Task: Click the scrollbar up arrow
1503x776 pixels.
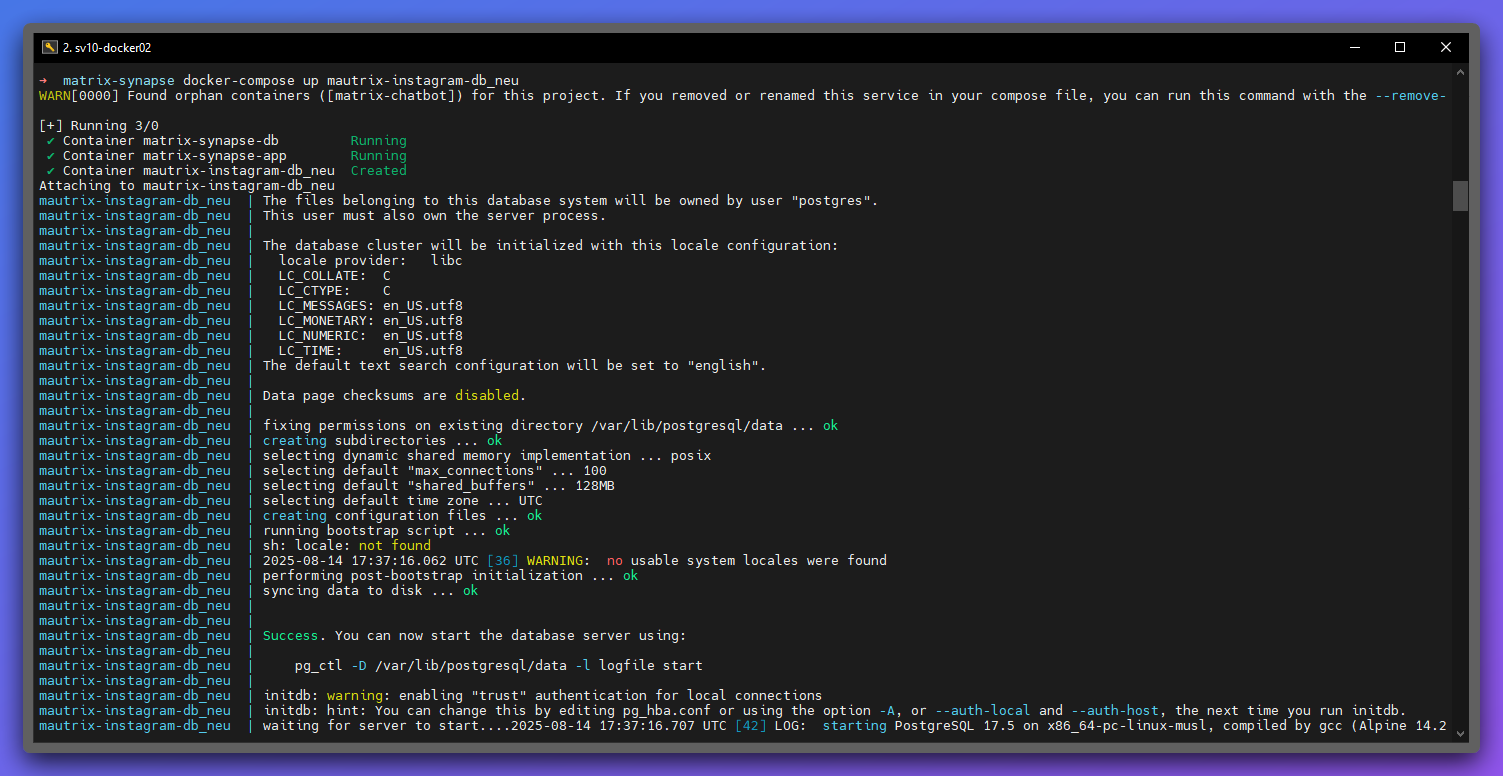Action: [x=1460, y=70]
